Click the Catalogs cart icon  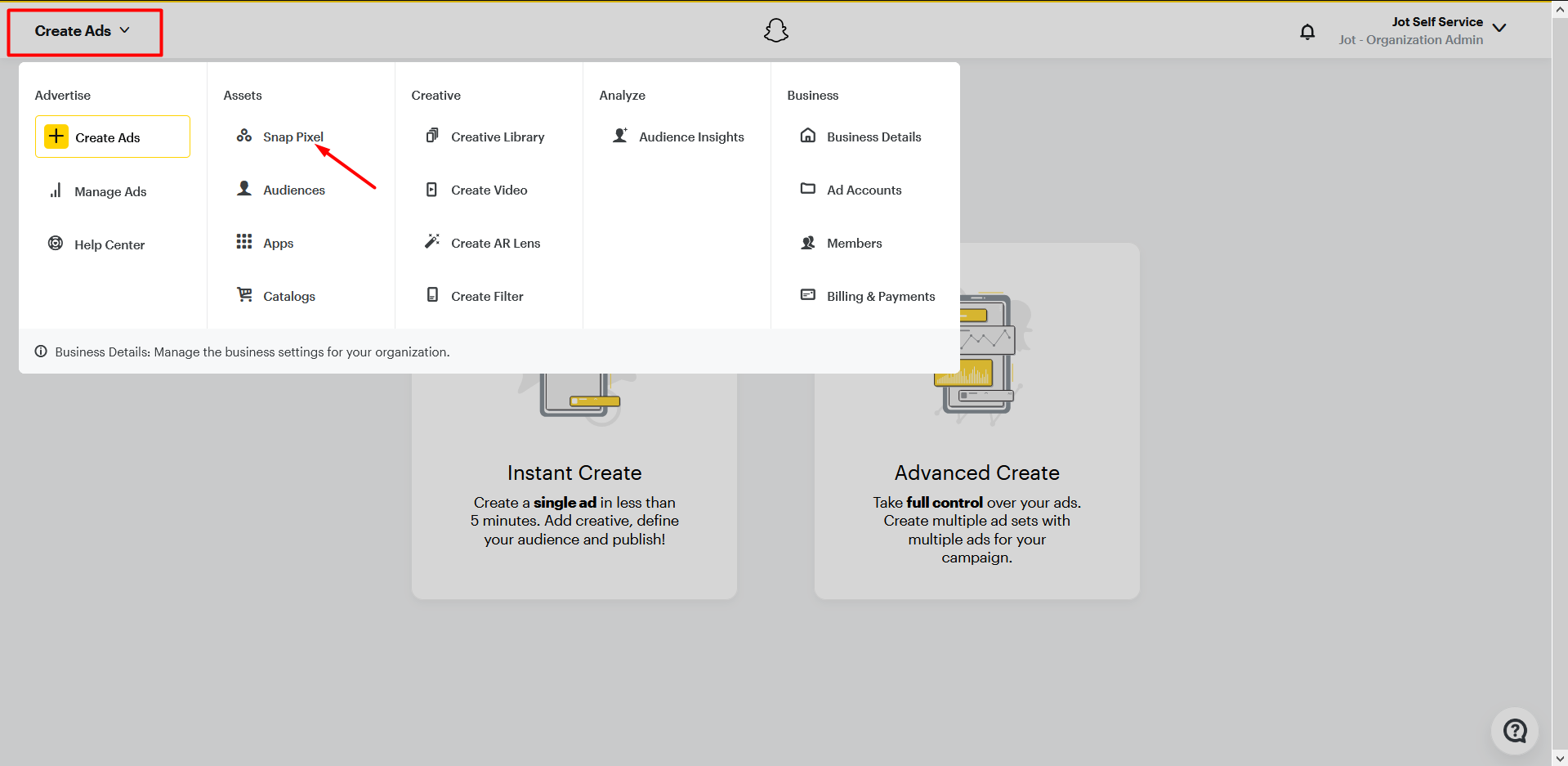(244, 295)
